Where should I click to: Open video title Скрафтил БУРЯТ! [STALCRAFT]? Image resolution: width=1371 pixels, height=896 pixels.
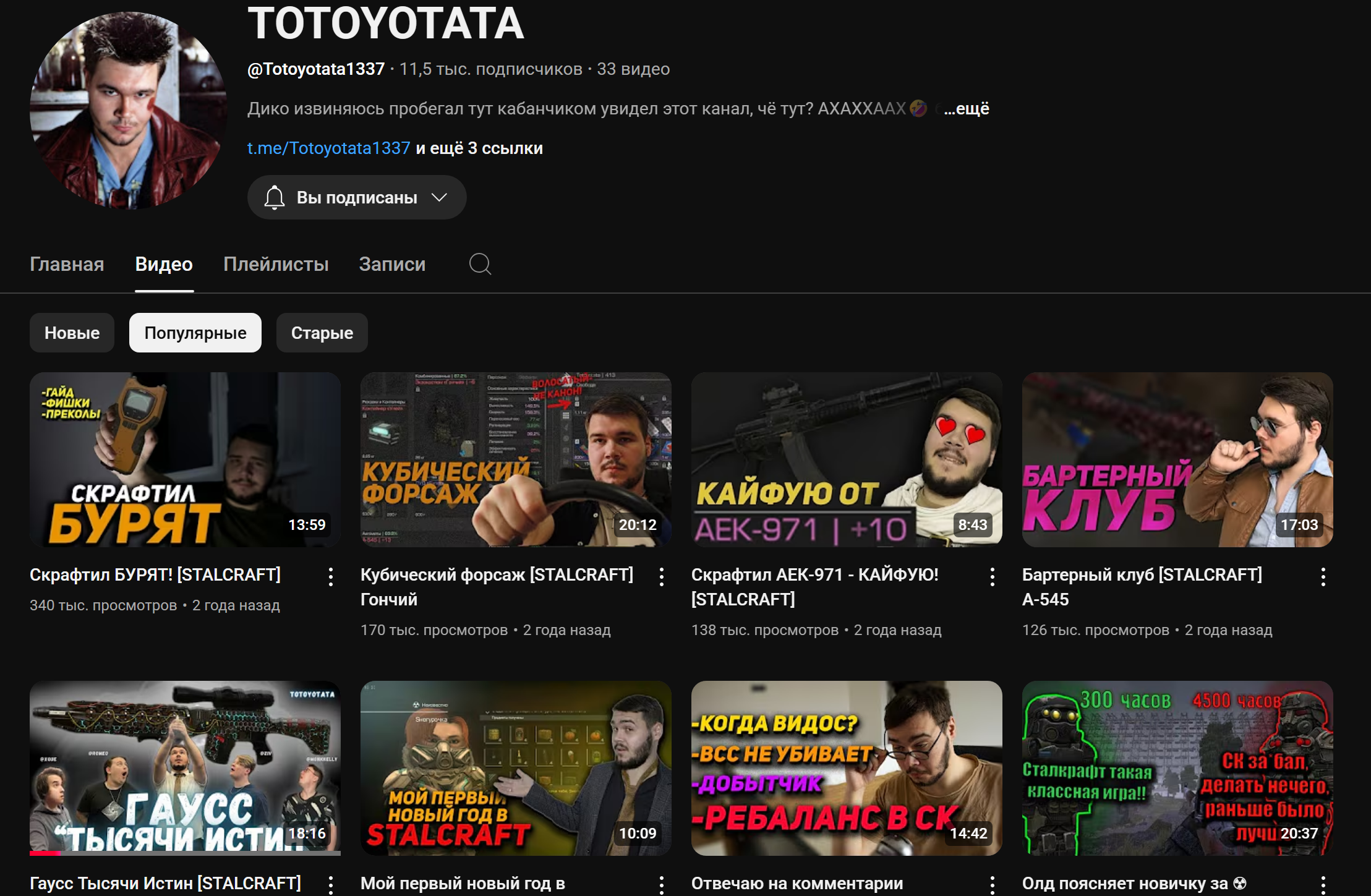tap(155, 574)
